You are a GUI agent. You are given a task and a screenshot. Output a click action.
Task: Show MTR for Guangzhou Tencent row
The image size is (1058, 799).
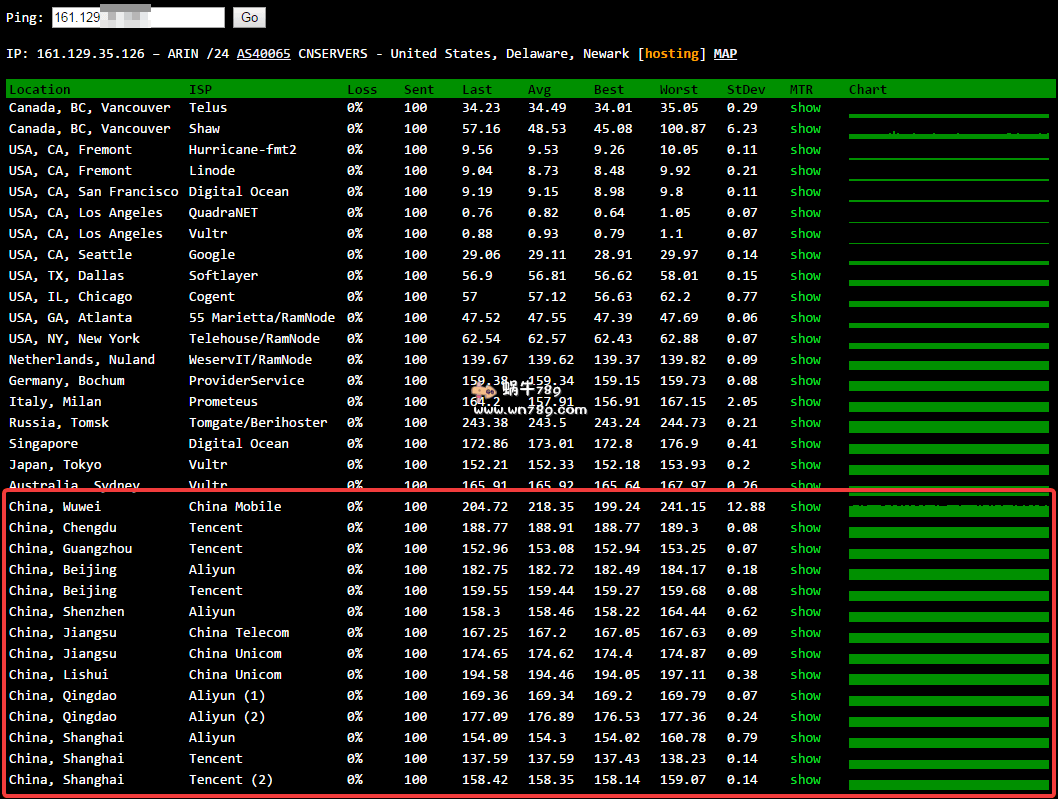(805, 549)
